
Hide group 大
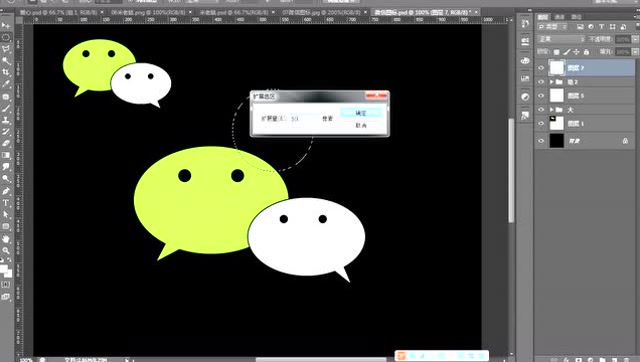[541, 109]
